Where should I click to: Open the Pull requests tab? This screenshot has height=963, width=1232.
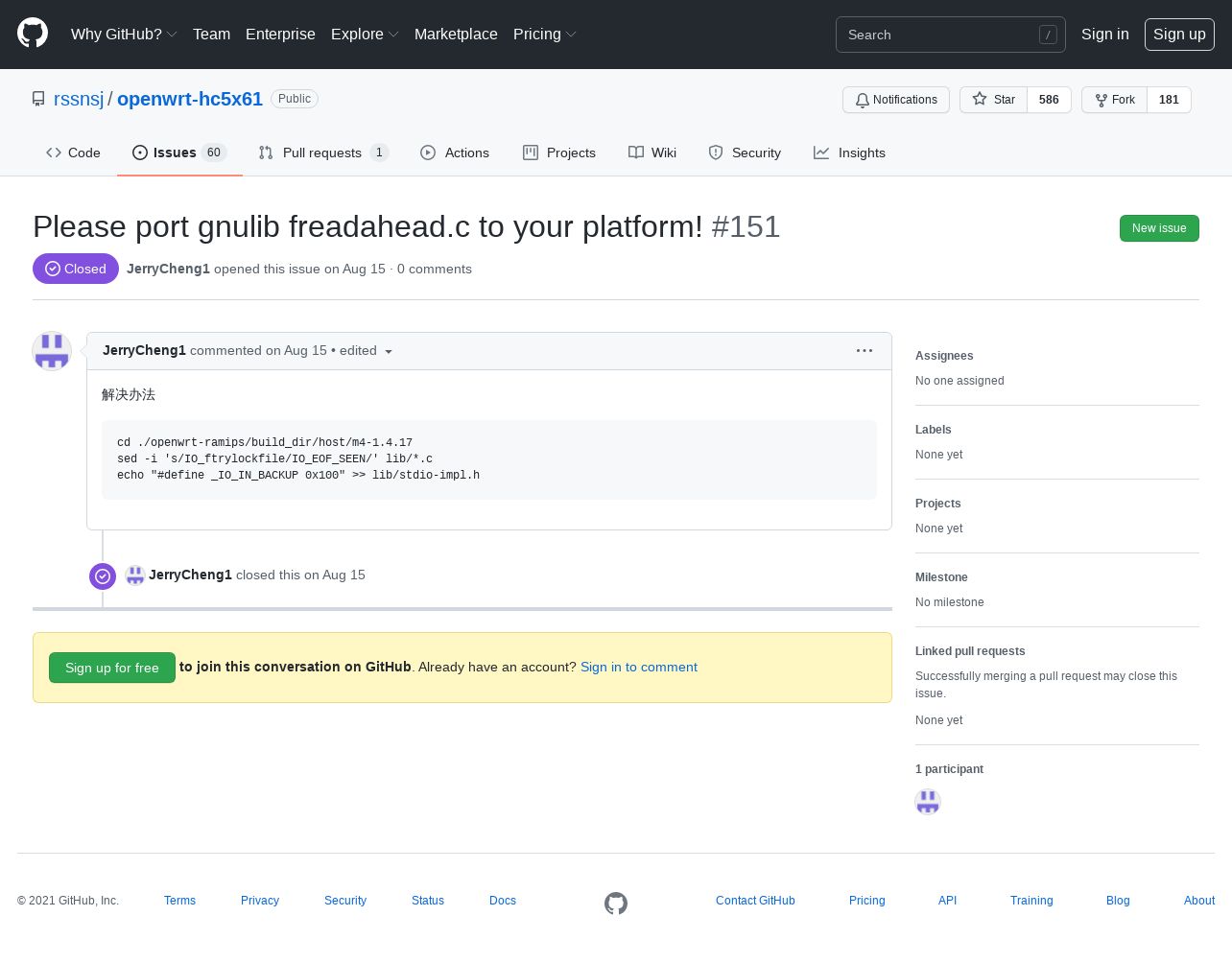[323, 153]
